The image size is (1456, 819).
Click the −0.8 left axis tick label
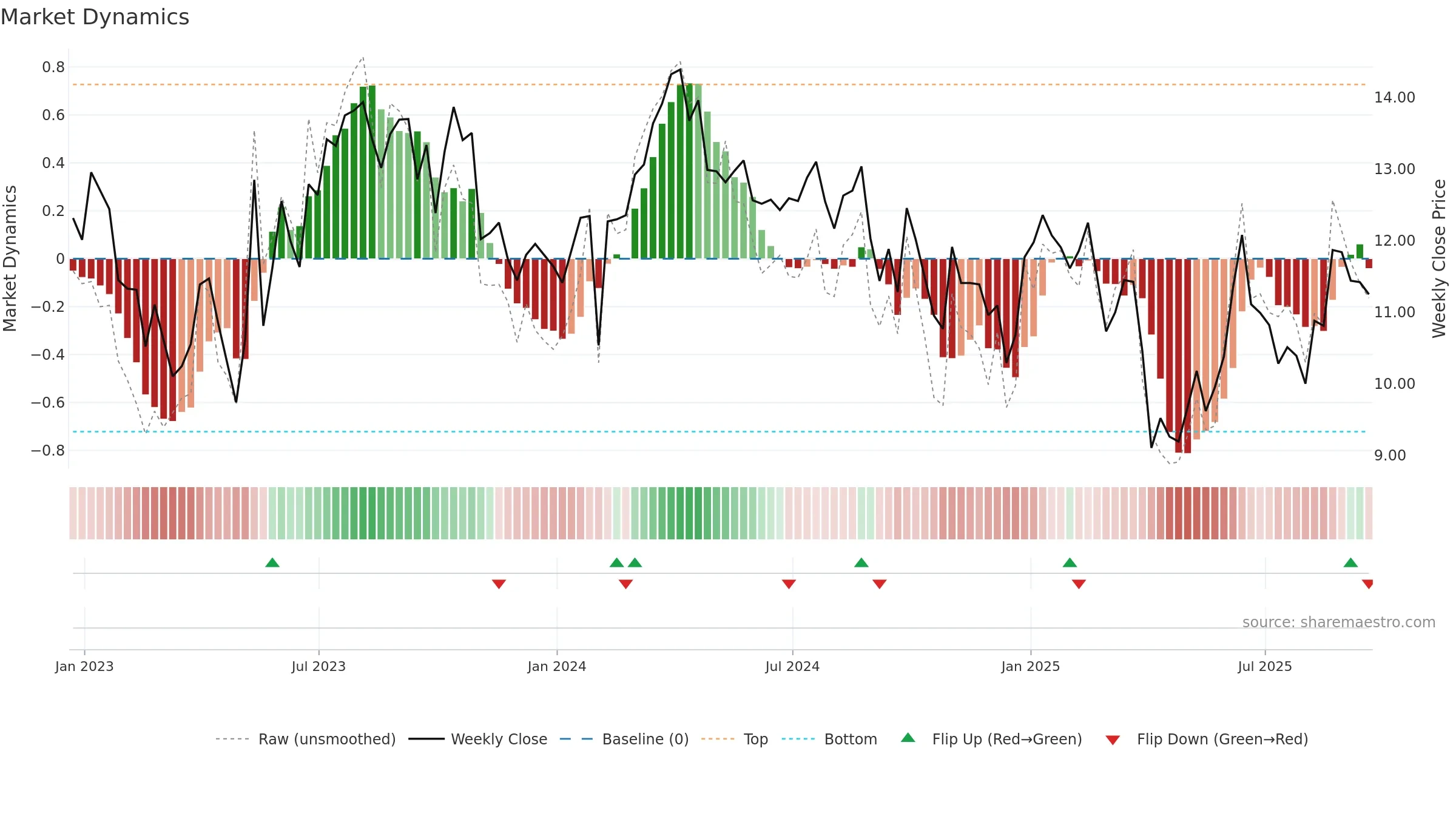point(48,450)
